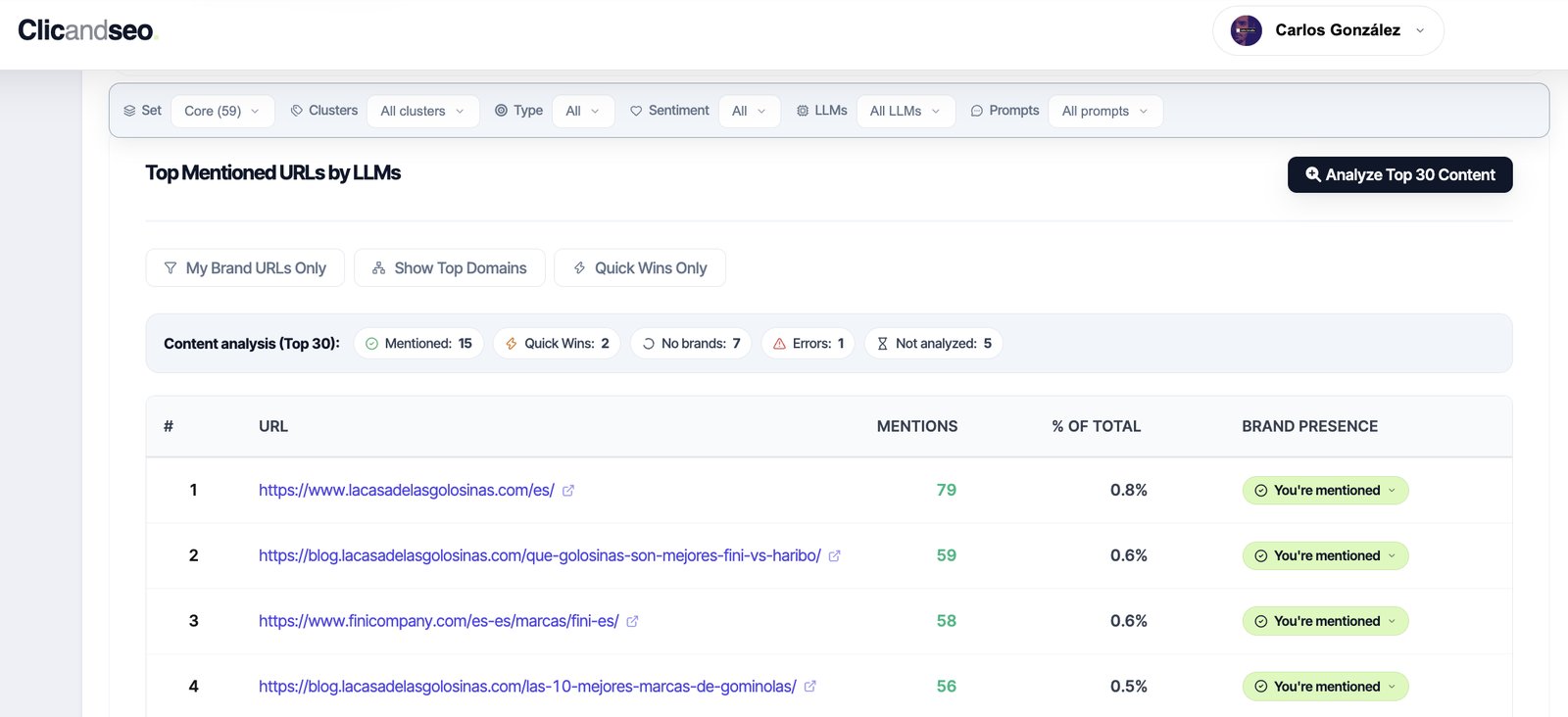This screenshot has width=1568, height=717.
Task: Toggle Quick Wins Only filter
Action: click(640, 267)
